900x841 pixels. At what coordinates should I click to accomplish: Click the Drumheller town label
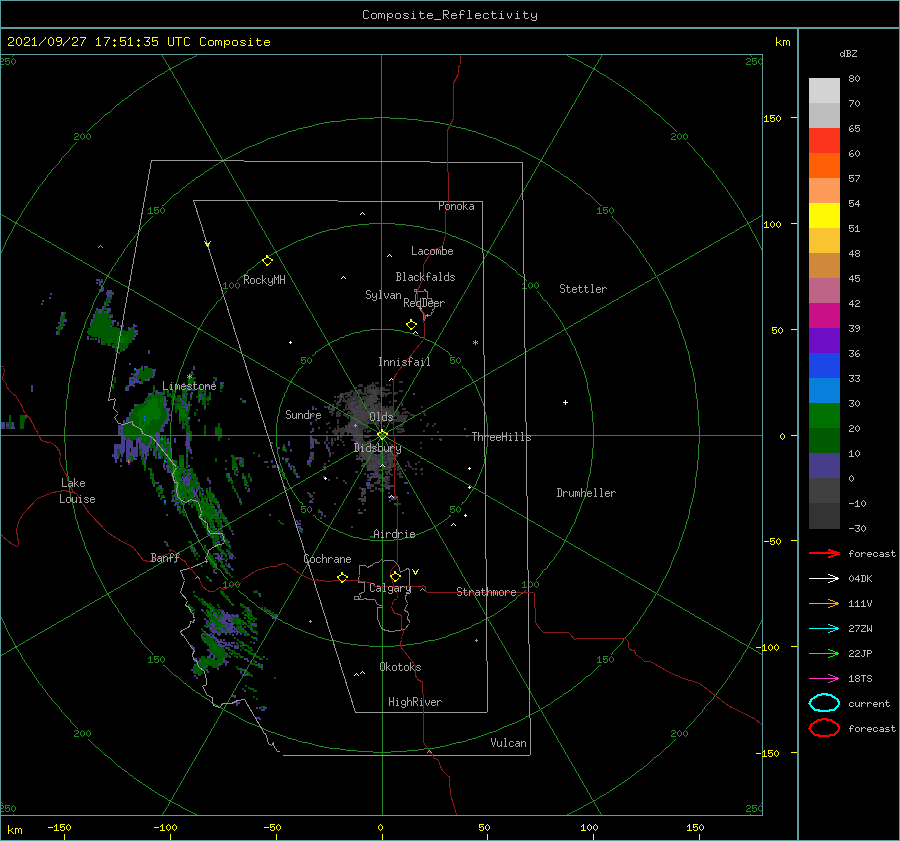[586, 493]
